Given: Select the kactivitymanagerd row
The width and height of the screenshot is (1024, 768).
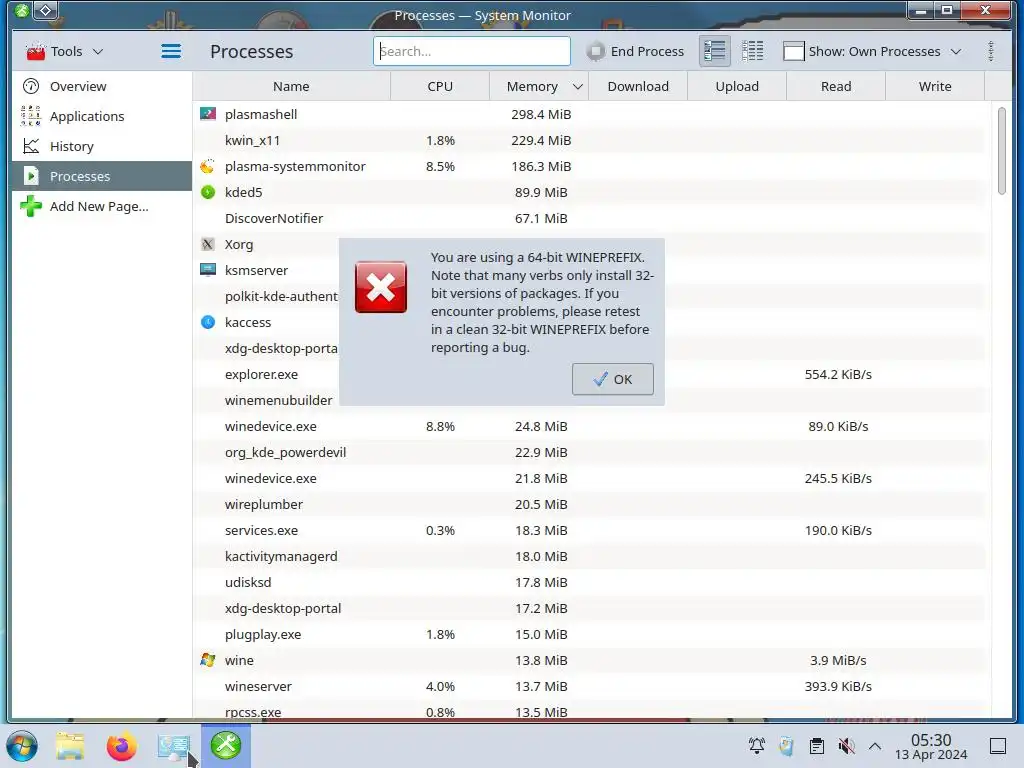Looking at the screenshot, I should pos(589,556).
